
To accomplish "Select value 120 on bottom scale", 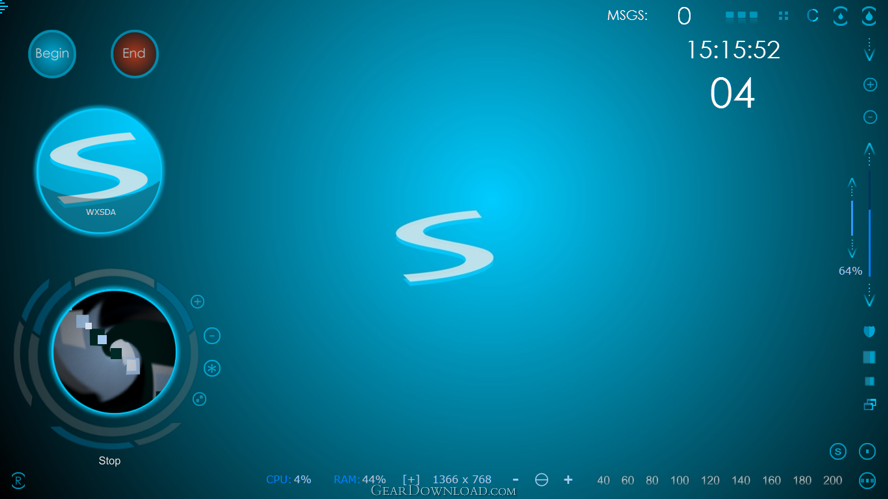I will tap(710, 480).
